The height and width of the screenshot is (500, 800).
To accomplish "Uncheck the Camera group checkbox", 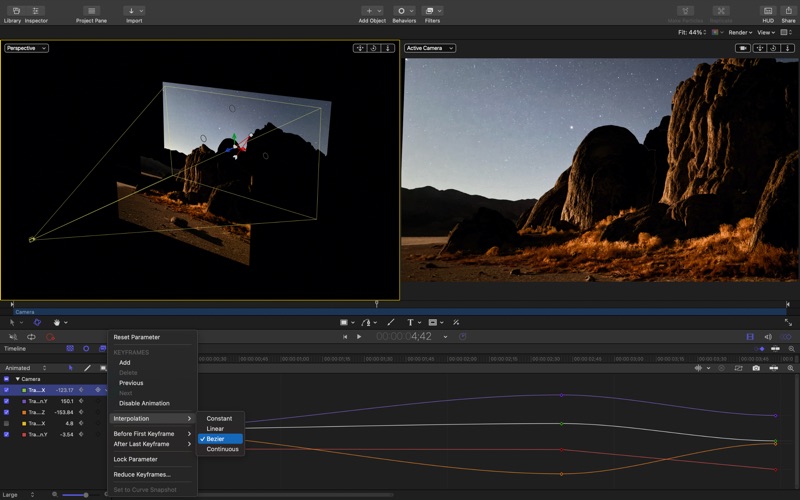I will coord(6,379).
